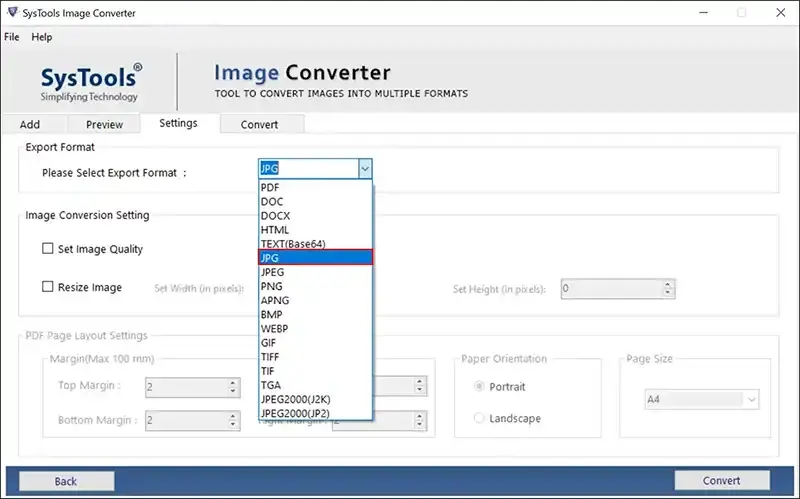This screenshot has height=499, width=800.
Task: Switch to the Add tab
Action: tap(30, 124)
